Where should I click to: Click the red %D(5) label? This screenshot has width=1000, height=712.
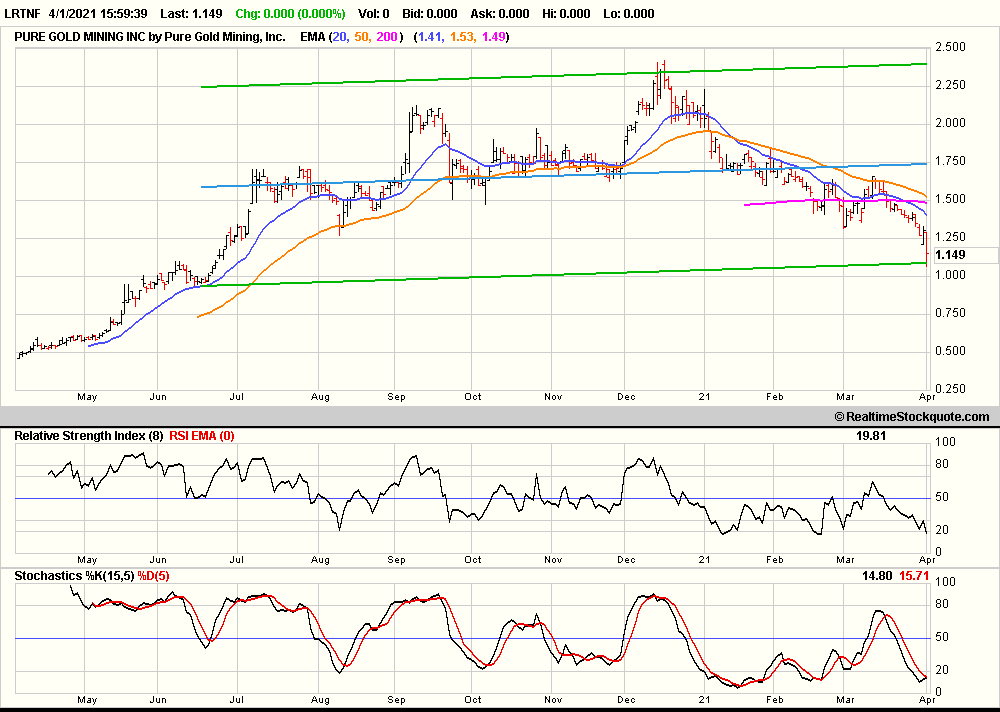coord(155,575)
